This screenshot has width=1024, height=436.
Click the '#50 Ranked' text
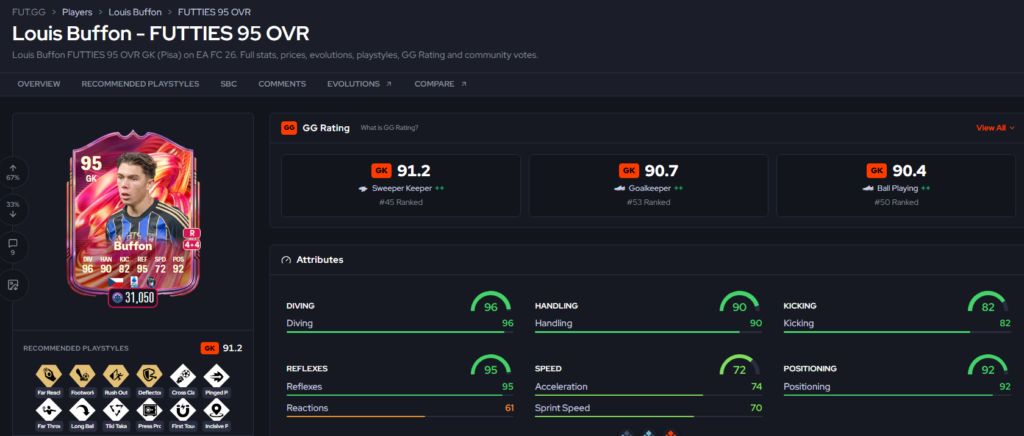[x=896, y=202]
